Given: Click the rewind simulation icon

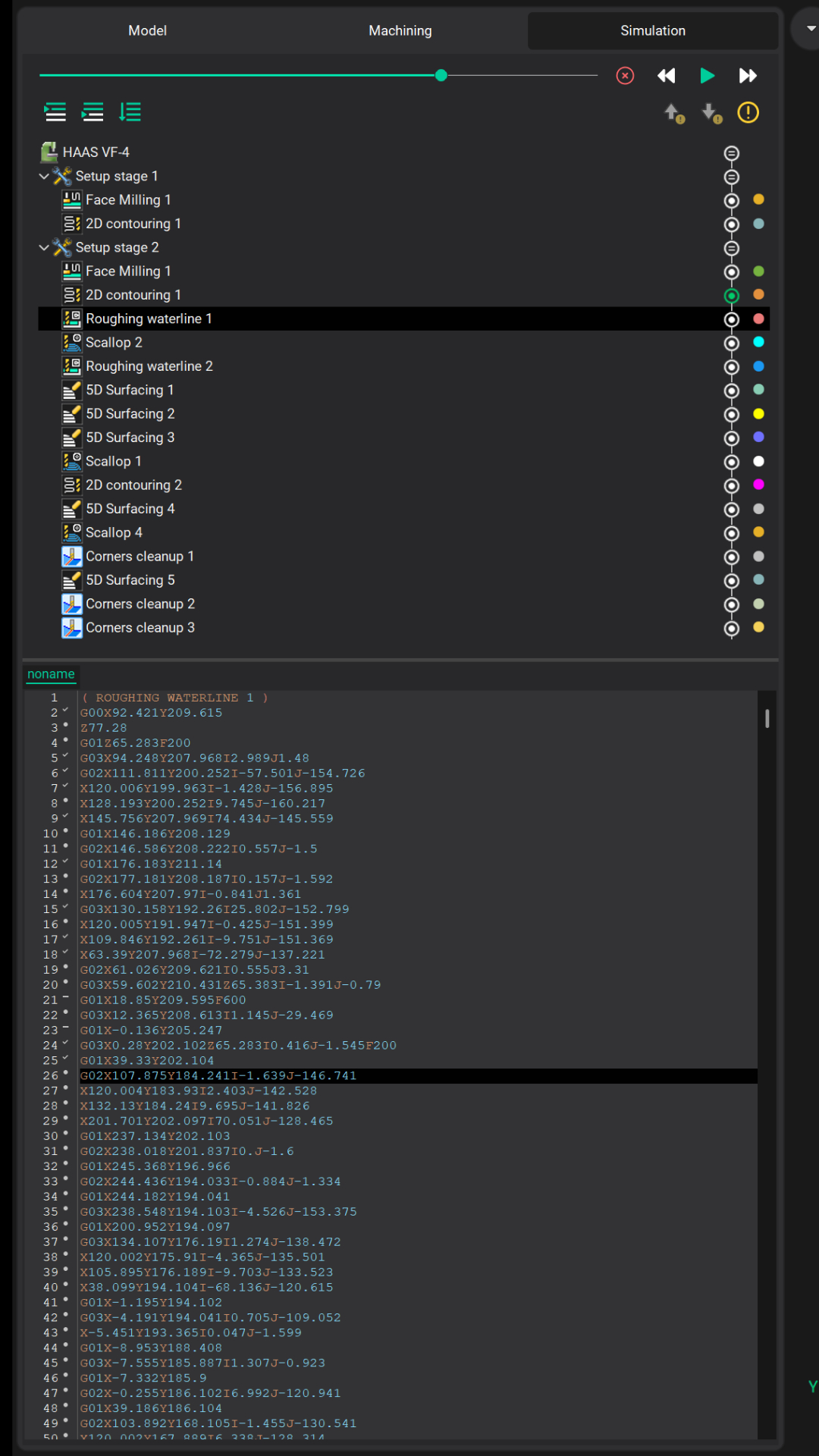Looking at the screenshot, I should [x=666, y=76].
